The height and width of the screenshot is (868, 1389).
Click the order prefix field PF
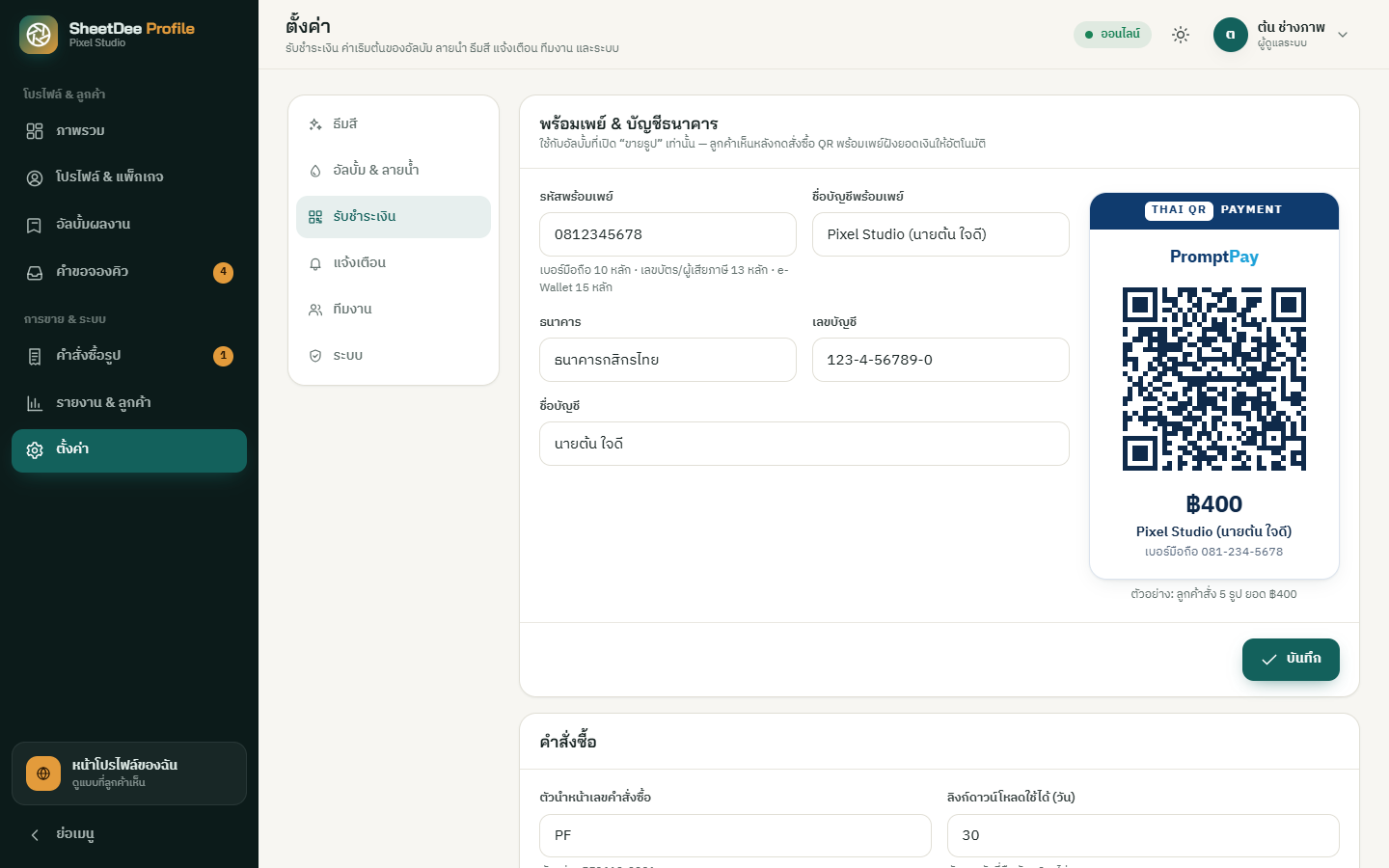point(735,835)
